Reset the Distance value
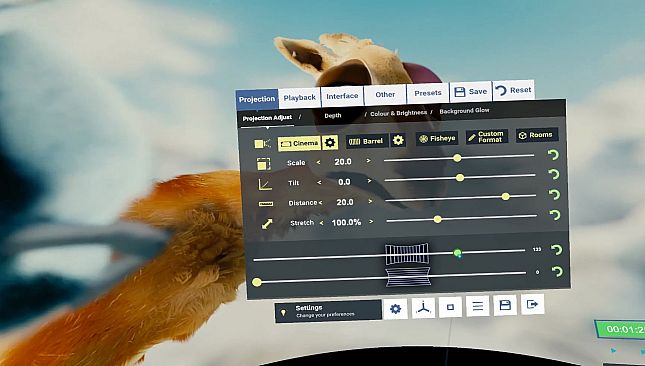The height and width of the screenshot is (366, 645). (x=555, y=195)
